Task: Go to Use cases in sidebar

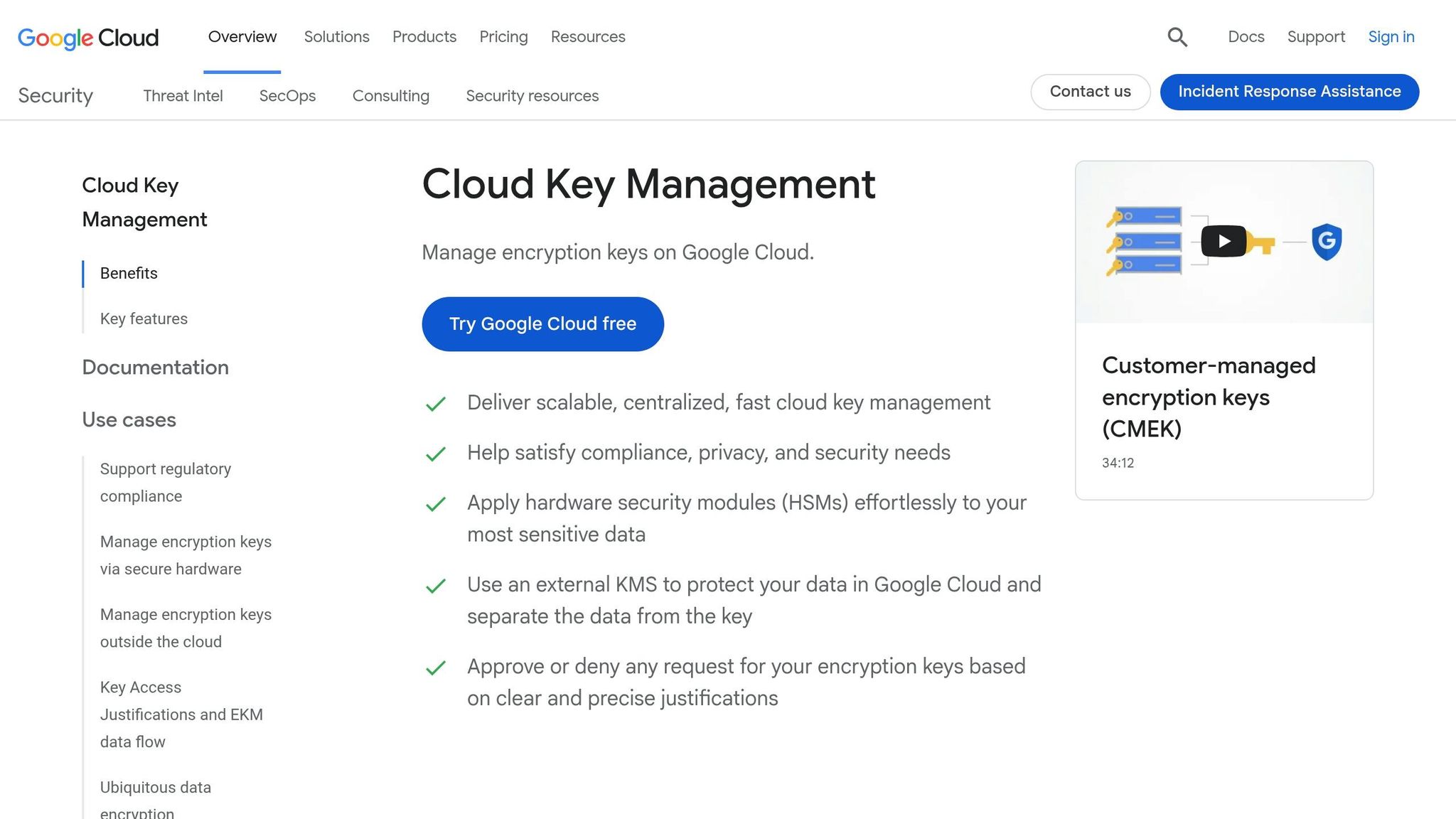Action: (x=129, y=420)
